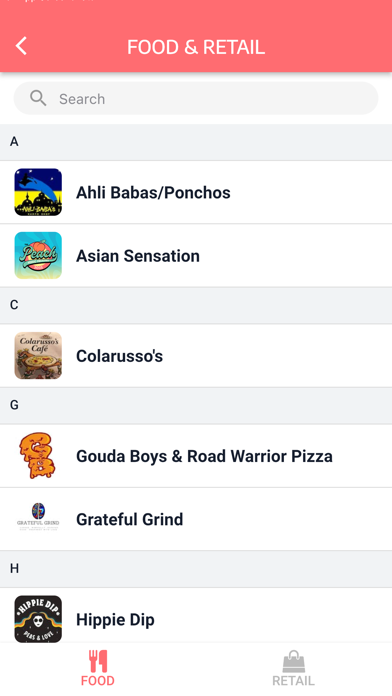Tap the Gouda Boys melting cheese logo
This screenshot has width=392, height=696.
[x=38, y=456]
